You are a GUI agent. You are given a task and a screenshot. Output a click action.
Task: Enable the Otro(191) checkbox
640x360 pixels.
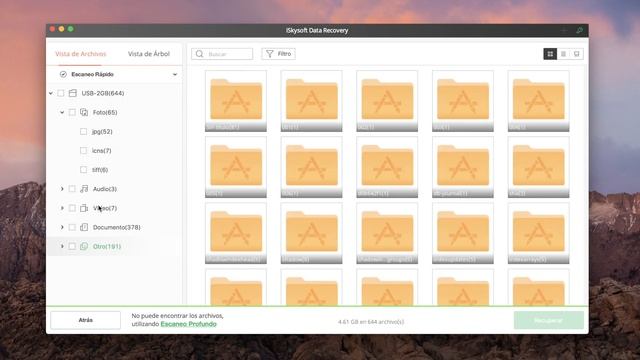[x=72, y=246]
